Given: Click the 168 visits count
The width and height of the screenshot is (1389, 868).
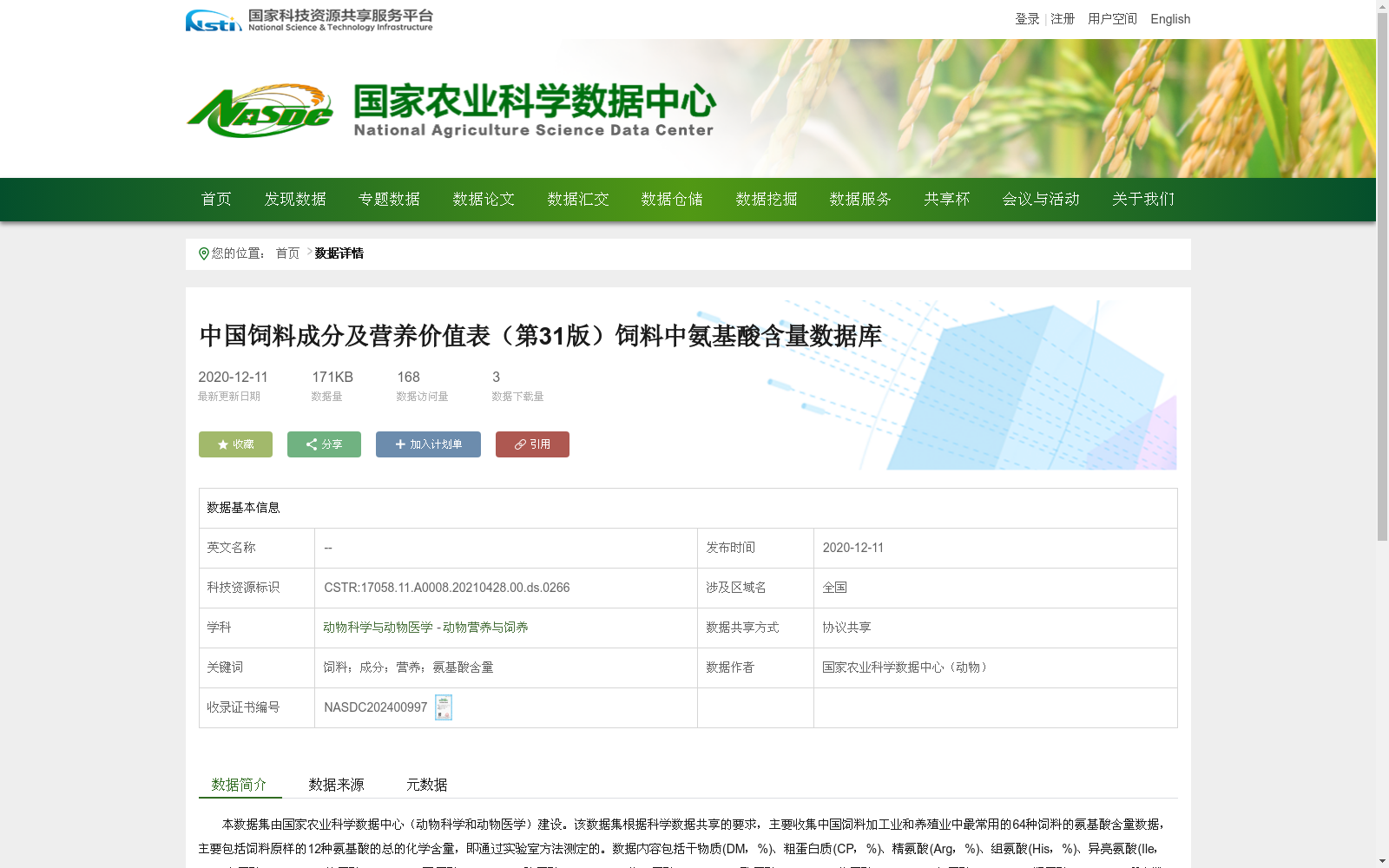Looking at the screenshot, I should [409, 377].
